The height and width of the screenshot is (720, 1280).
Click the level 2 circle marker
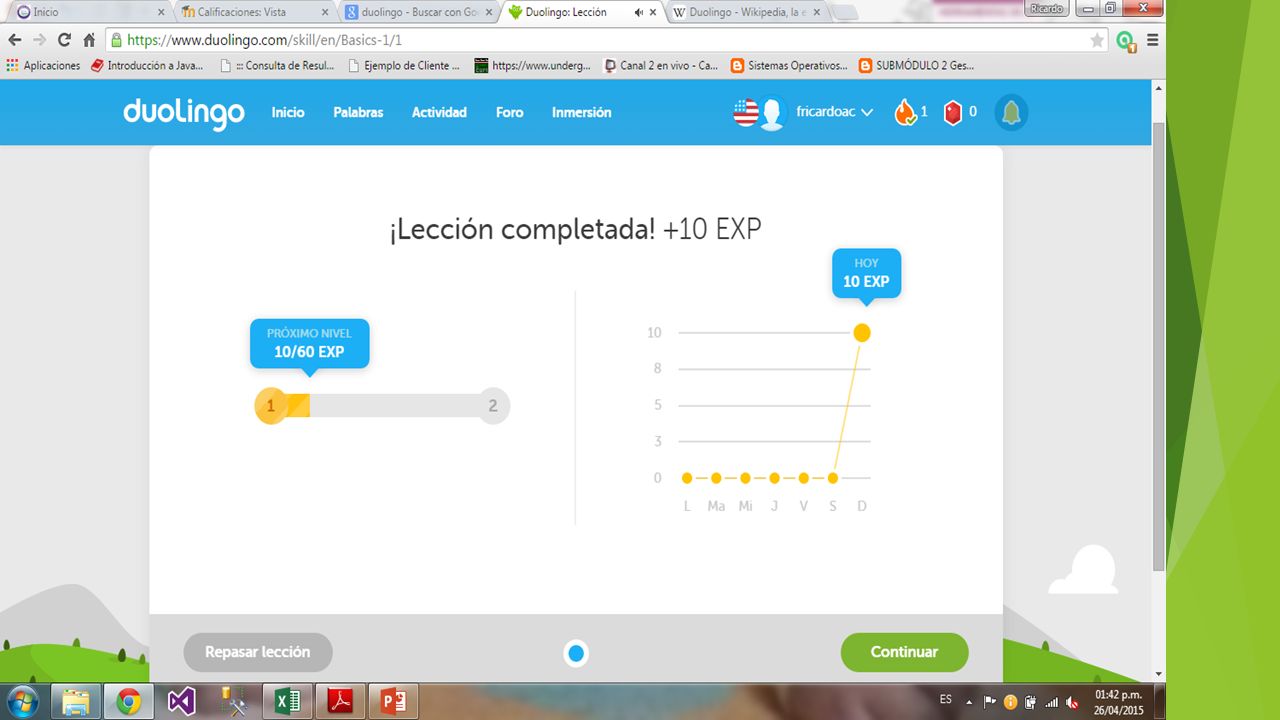coord(493,406)
